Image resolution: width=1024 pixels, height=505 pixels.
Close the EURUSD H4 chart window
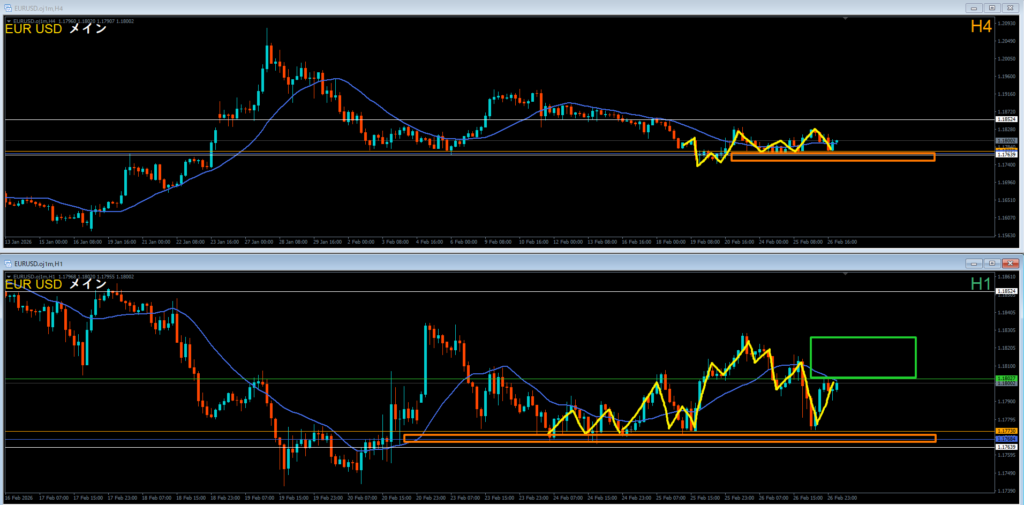1010,8
